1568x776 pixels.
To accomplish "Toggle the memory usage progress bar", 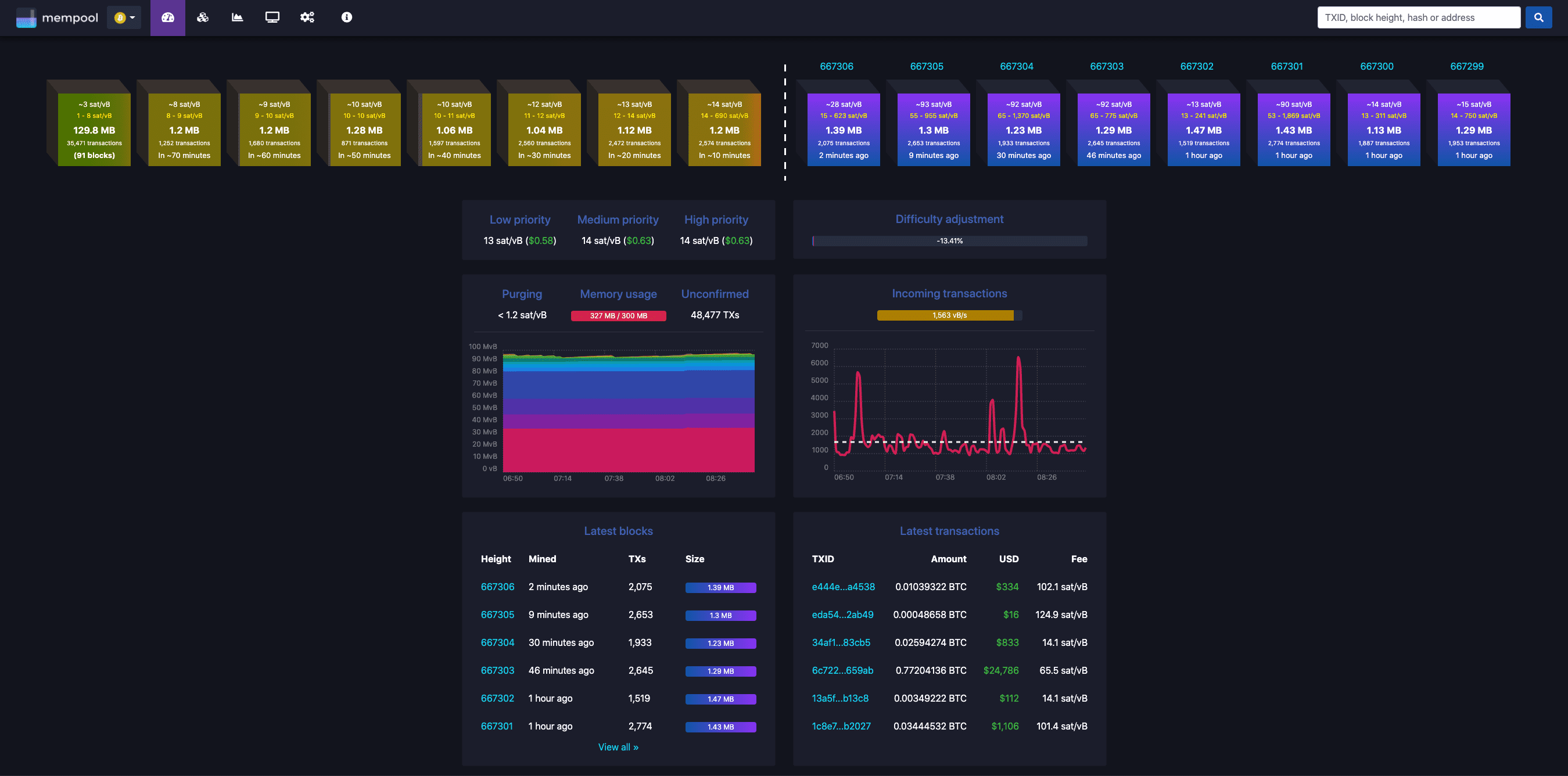I will [618, 315].
